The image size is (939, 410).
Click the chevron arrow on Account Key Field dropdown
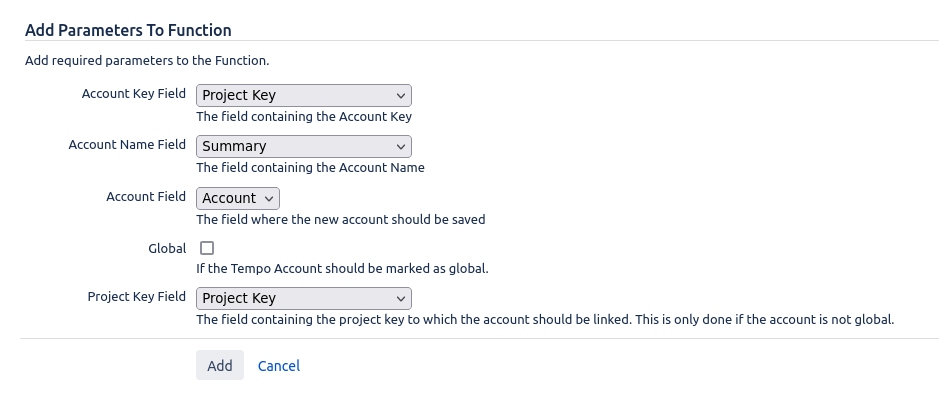401,96
